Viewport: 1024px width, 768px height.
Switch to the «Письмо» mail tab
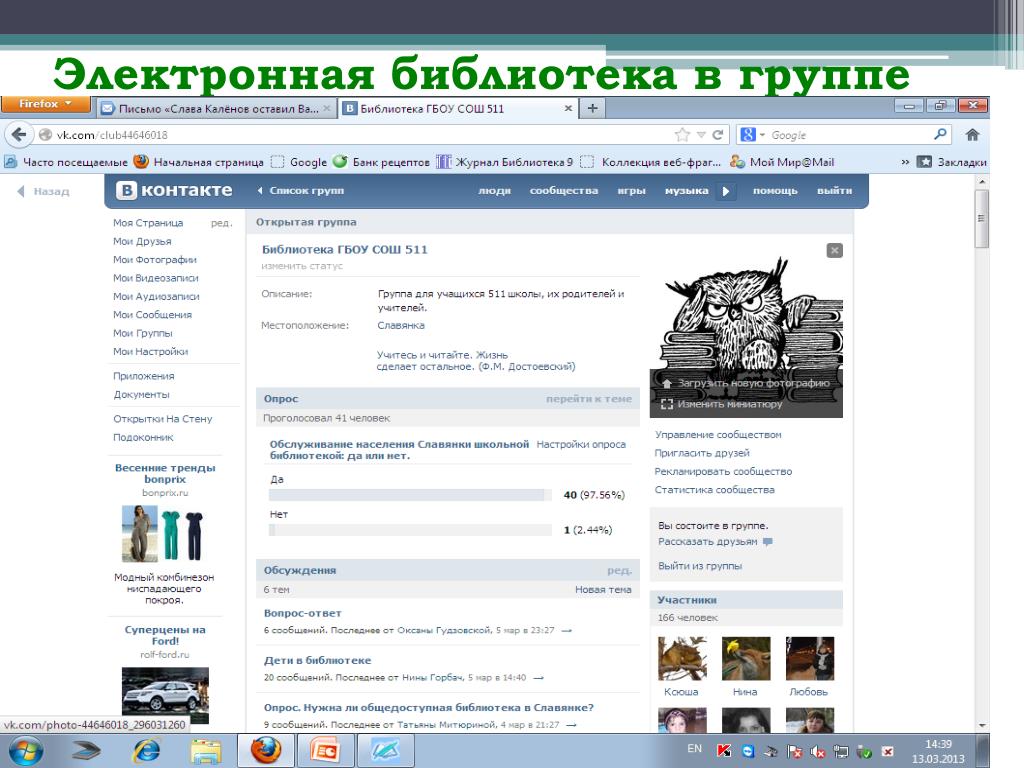tap(213, 108)
